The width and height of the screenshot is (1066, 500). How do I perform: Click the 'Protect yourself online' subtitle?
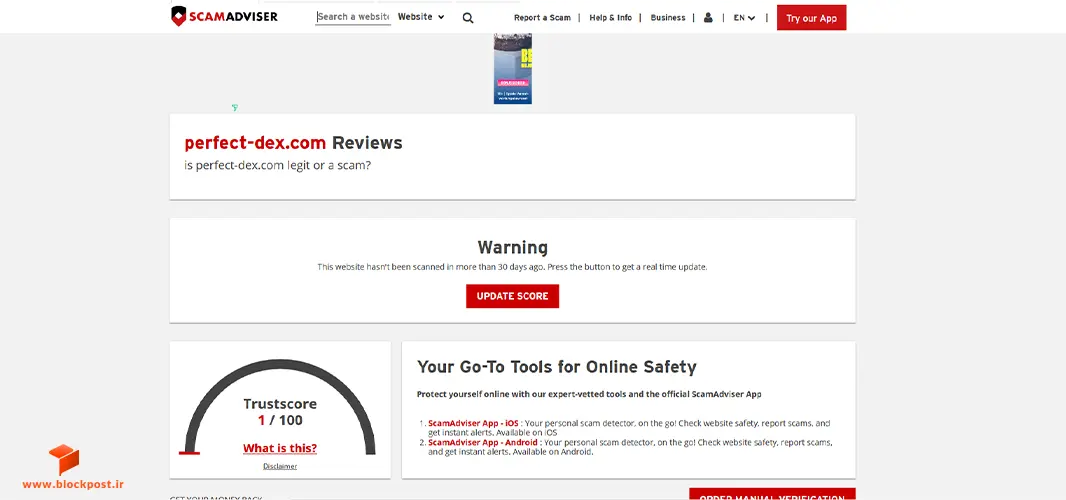pos(589,395)
